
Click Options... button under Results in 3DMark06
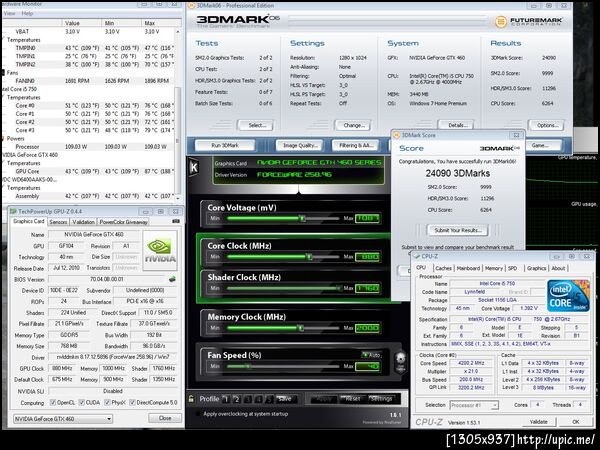[x=546, y=125]
